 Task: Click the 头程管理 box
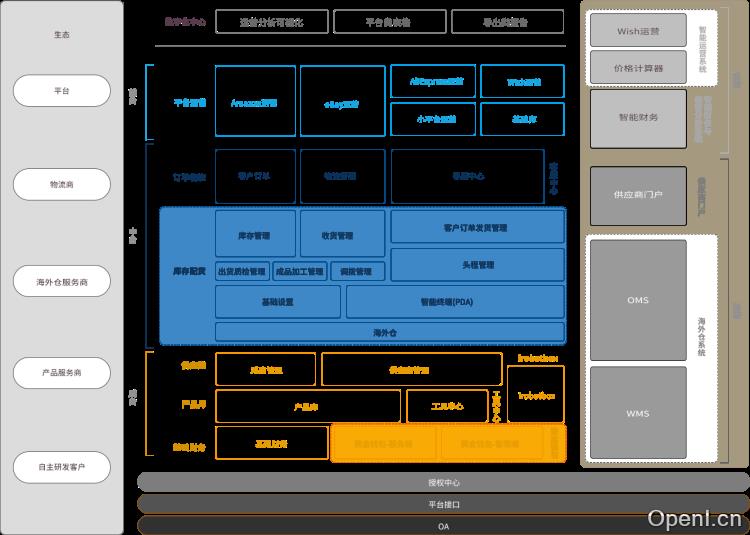tap(476, 265)
